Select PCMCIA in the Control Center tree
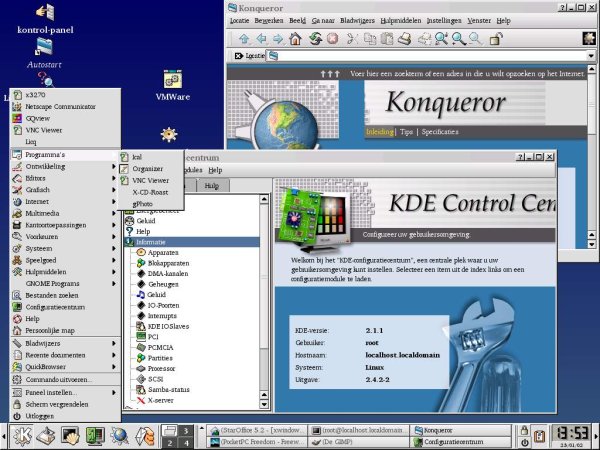 tap(155, 347)
